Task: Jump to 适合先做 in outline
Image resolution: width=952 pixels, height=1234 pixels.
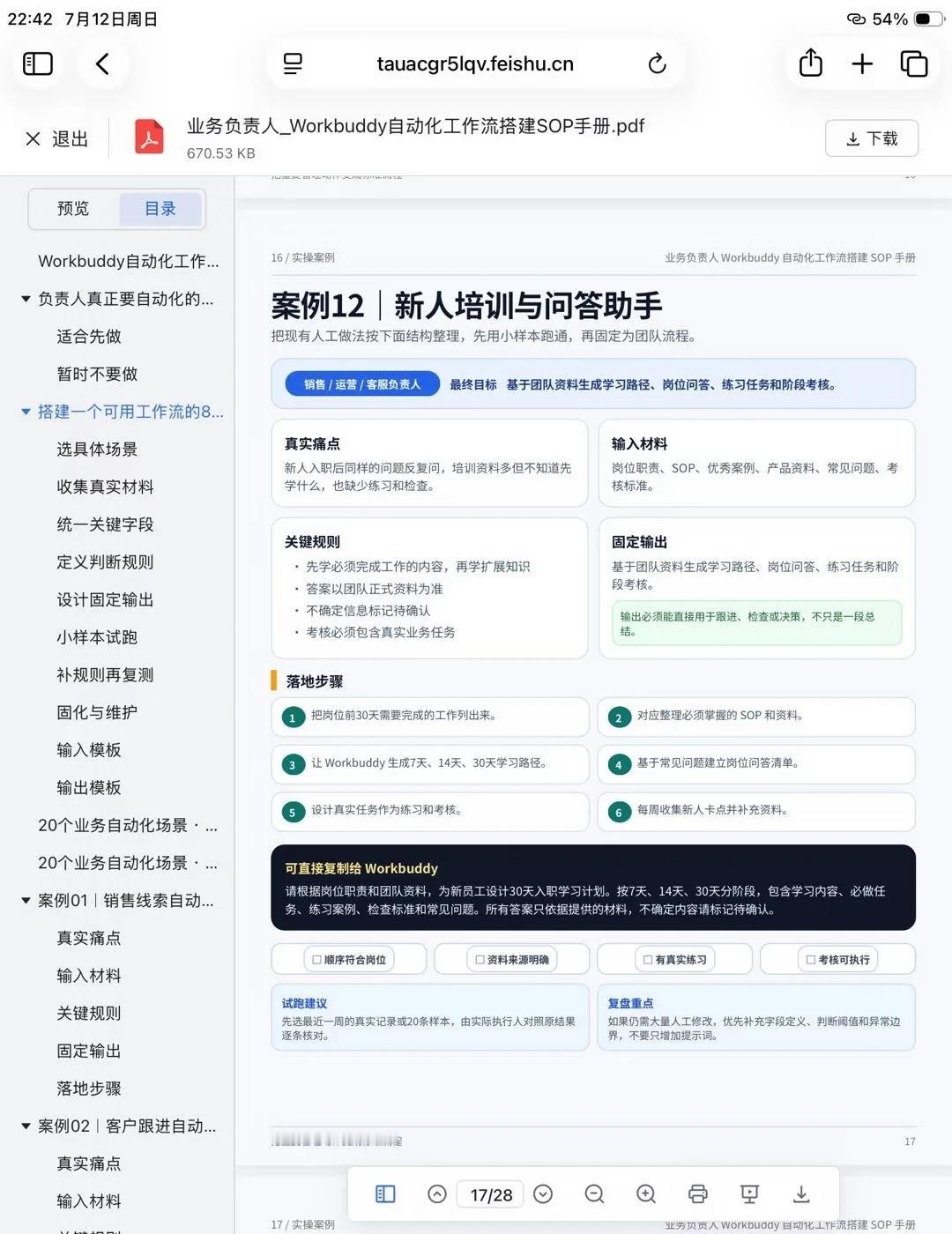Action: click(x=89, y=336)
